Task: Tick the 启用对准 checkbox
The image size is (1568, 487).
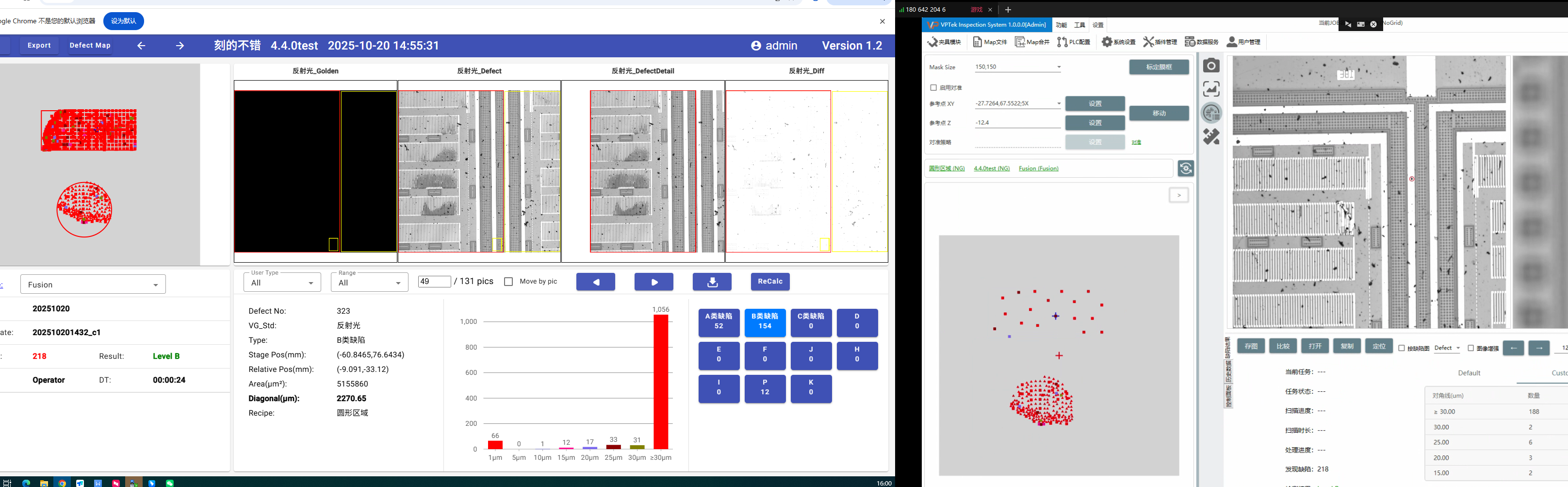Action: pyautogui.click(x=933, y=88)
